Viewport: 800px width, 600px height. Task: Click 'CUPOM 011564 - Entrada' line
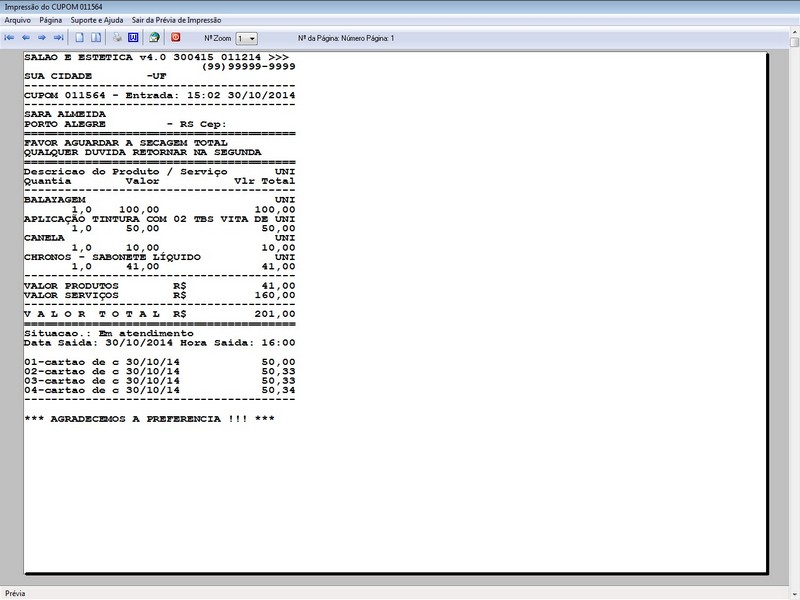(160, 95)
